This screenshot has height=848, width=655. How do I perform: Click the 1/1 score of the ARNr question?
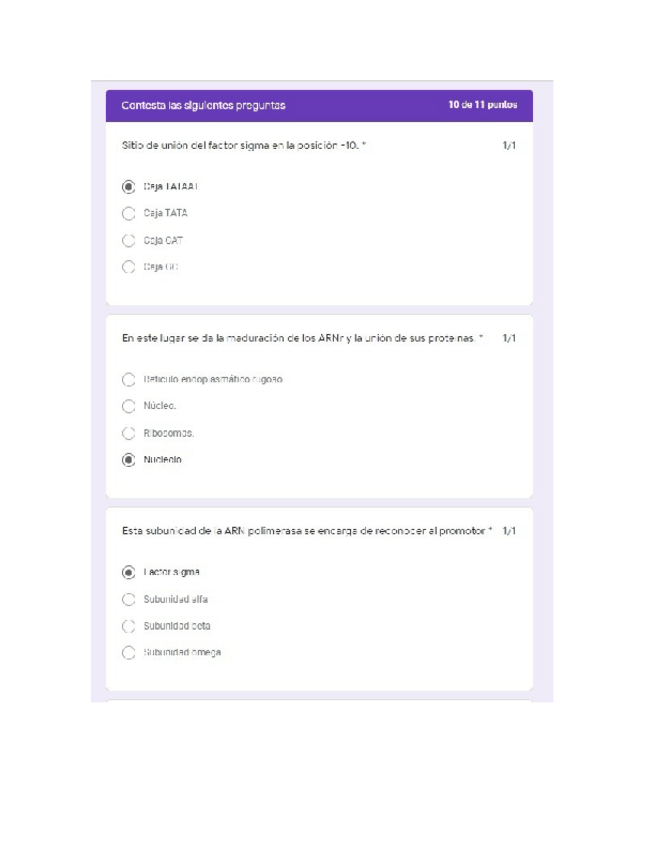coord(509,339)
